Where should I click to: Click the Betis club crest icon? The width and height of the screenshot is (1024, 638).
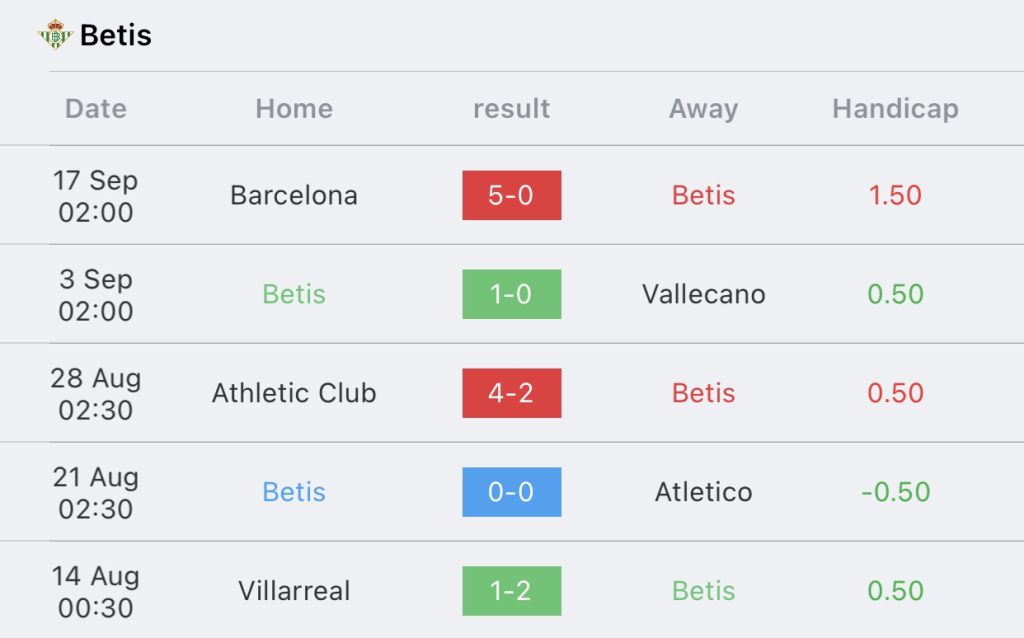click(56, 35)
